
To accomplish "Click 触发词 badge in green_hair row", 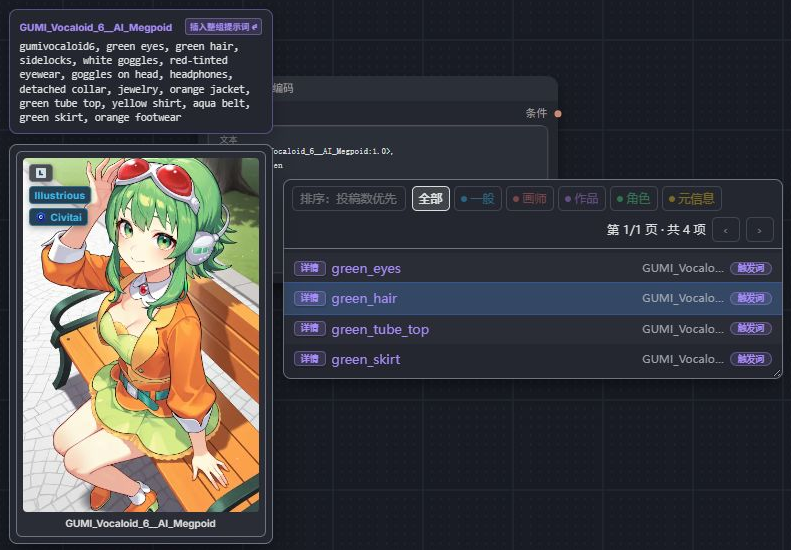I will (751, 298).
